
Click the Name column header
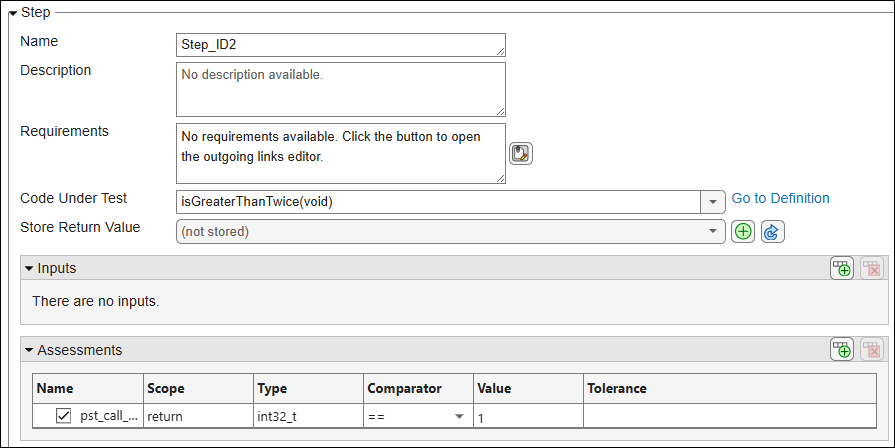coord(87,388)
